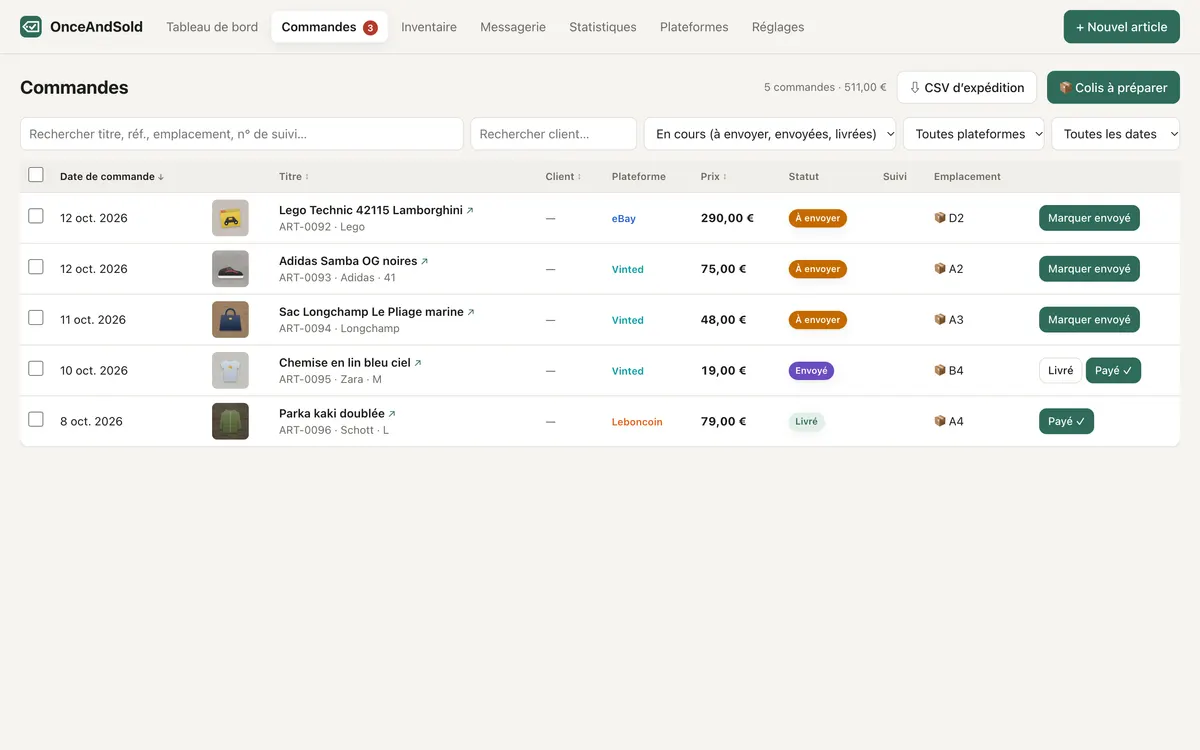Mark the Sac Longchamp order as envoyé
Screen dimensions: 1200x750
(1089, 320)
